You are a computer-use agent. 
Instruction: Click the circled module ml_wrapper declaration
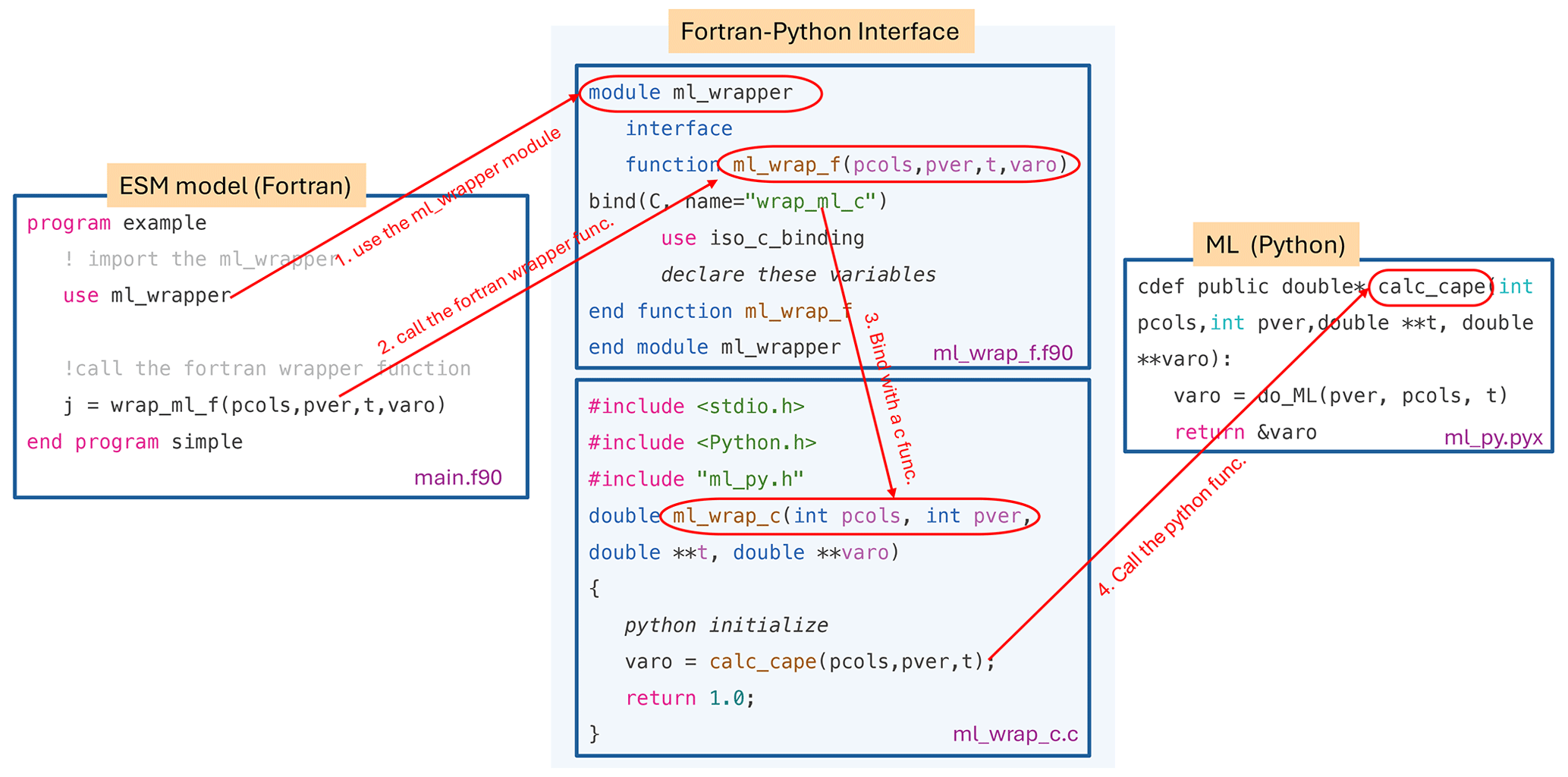point(701,93)
